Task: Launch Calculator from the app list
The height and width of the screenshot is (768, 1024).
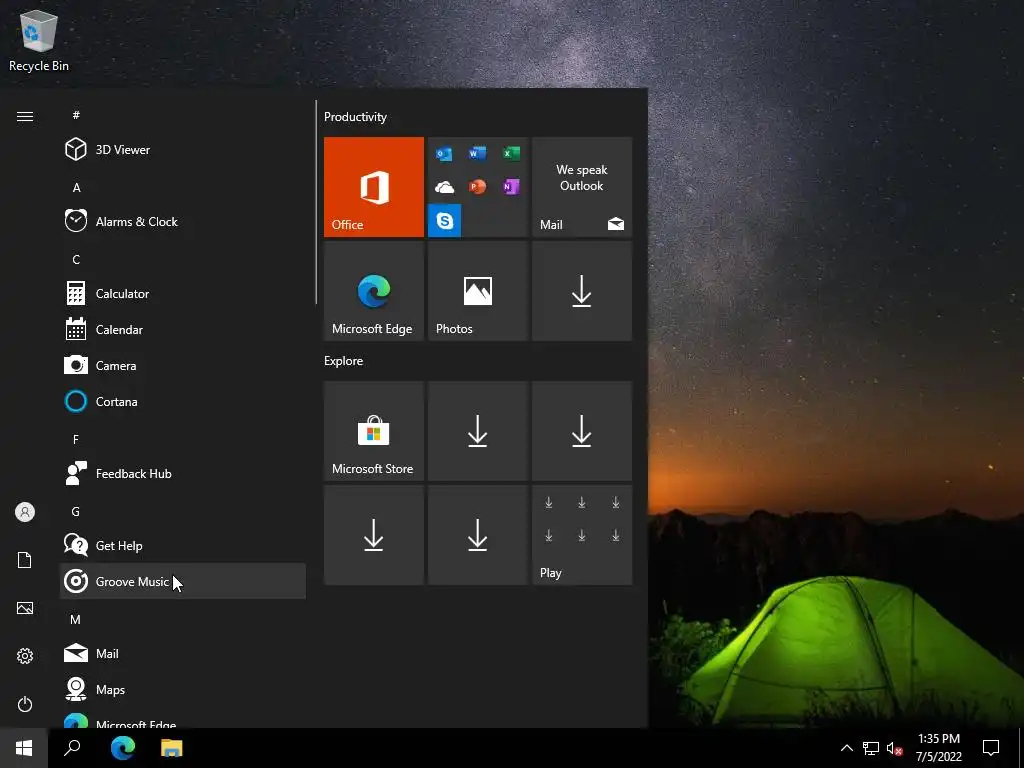Action: pos(183,294)
